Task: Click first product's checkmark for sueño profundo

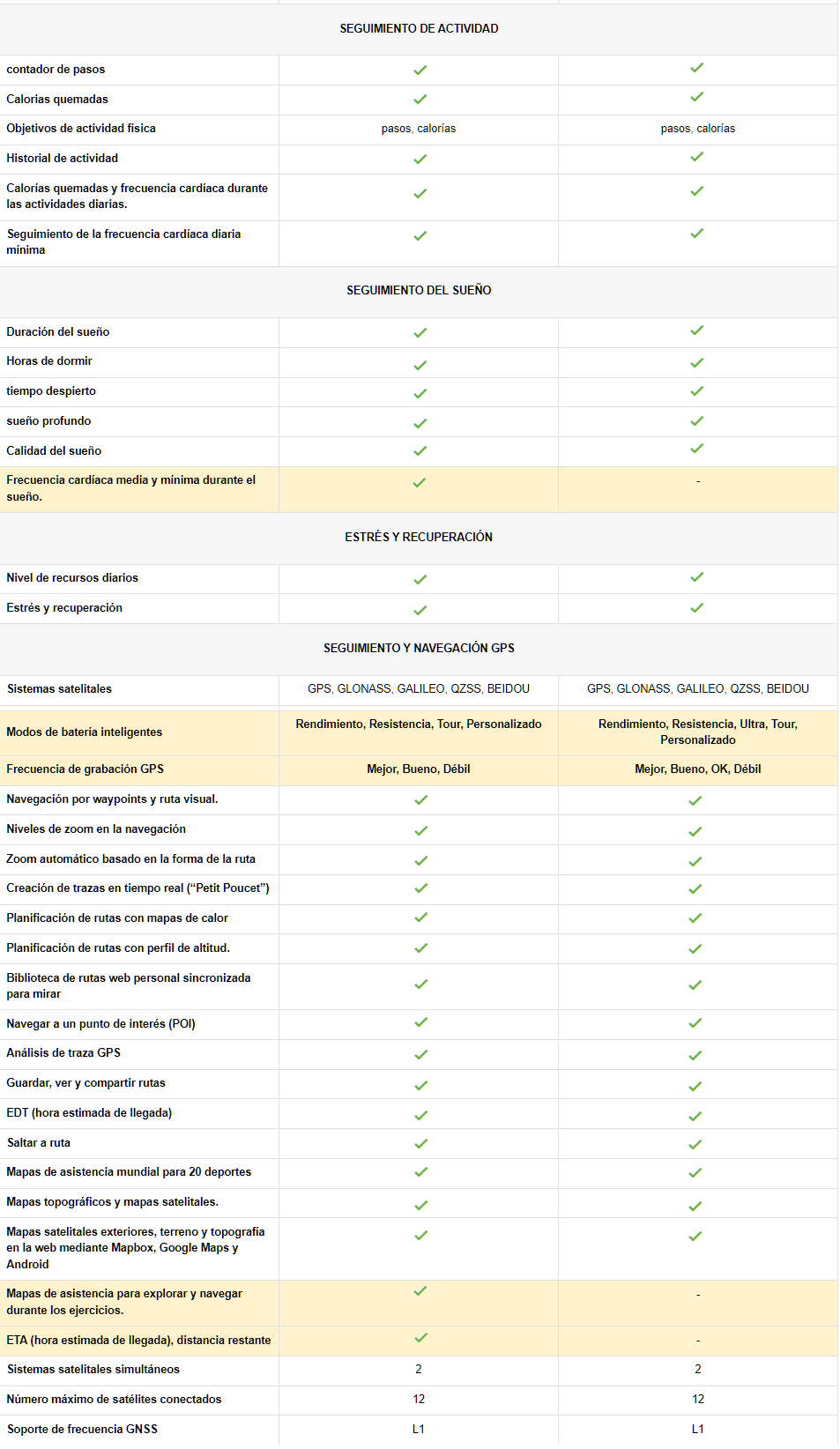Action: [x=420, y=423]
